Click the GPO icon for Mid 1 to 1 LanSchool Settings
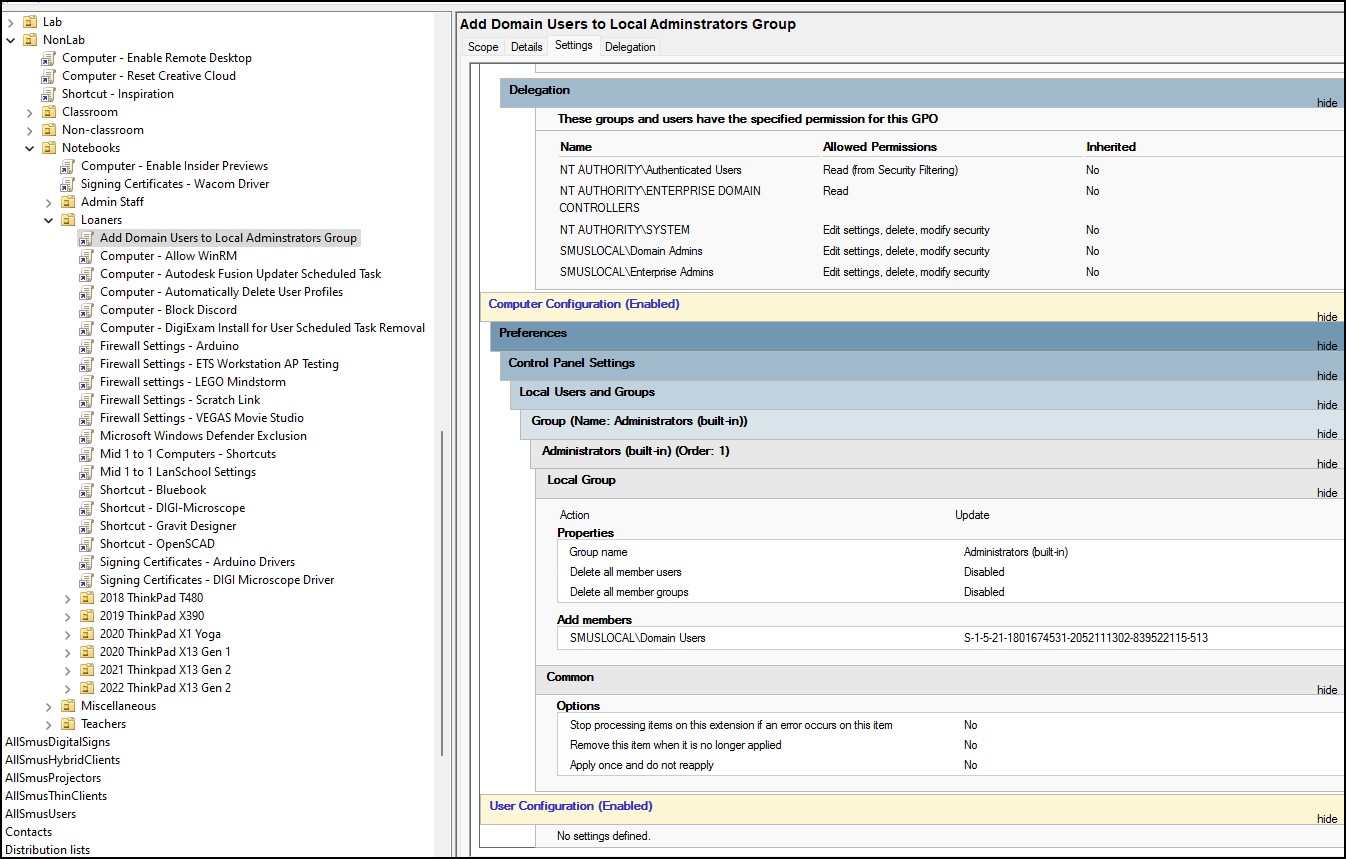The image size is (1346, 859). [x=87, y=472]
